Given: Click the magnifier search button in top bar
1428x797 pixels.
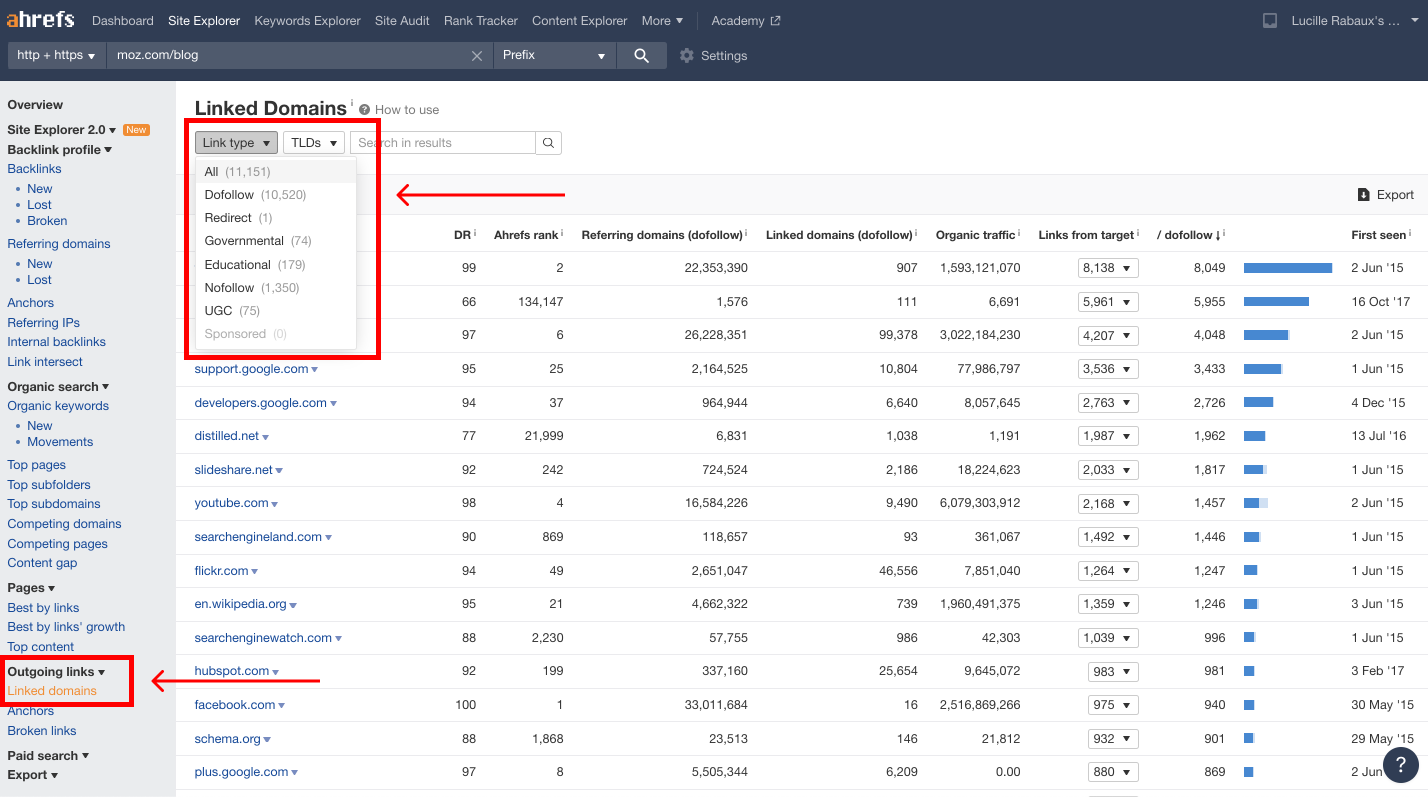Looking at the screenshot, I should [641, 56].
